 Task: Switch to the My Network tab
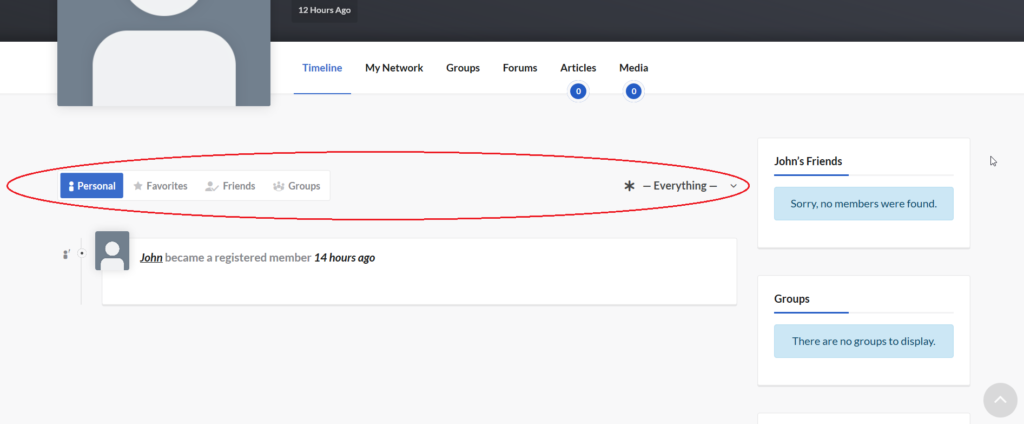(x=394, y=68)
